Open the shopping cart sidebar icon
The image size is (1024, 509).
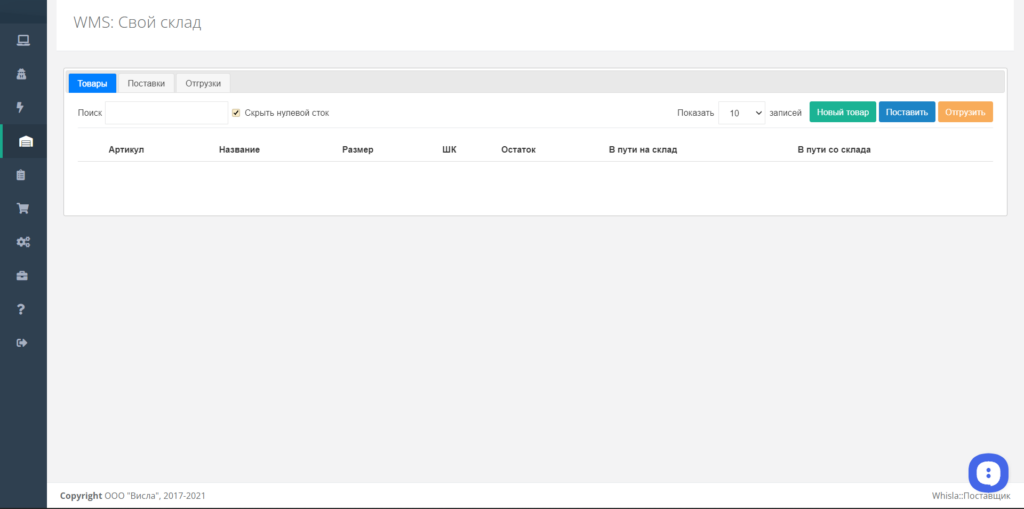[x=23, y=208]
